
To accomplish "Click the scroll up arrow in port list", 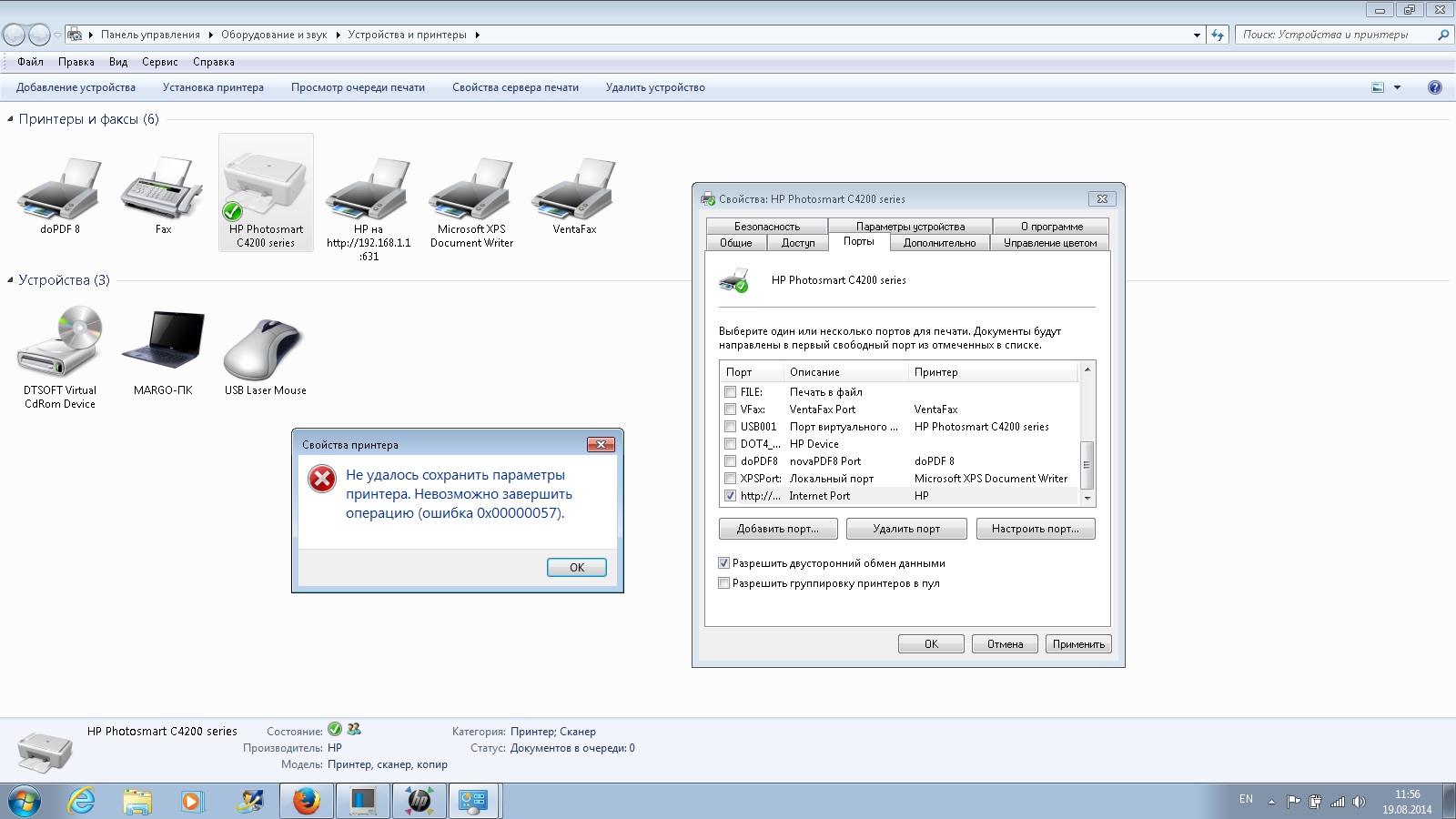I will [1087, 369].
